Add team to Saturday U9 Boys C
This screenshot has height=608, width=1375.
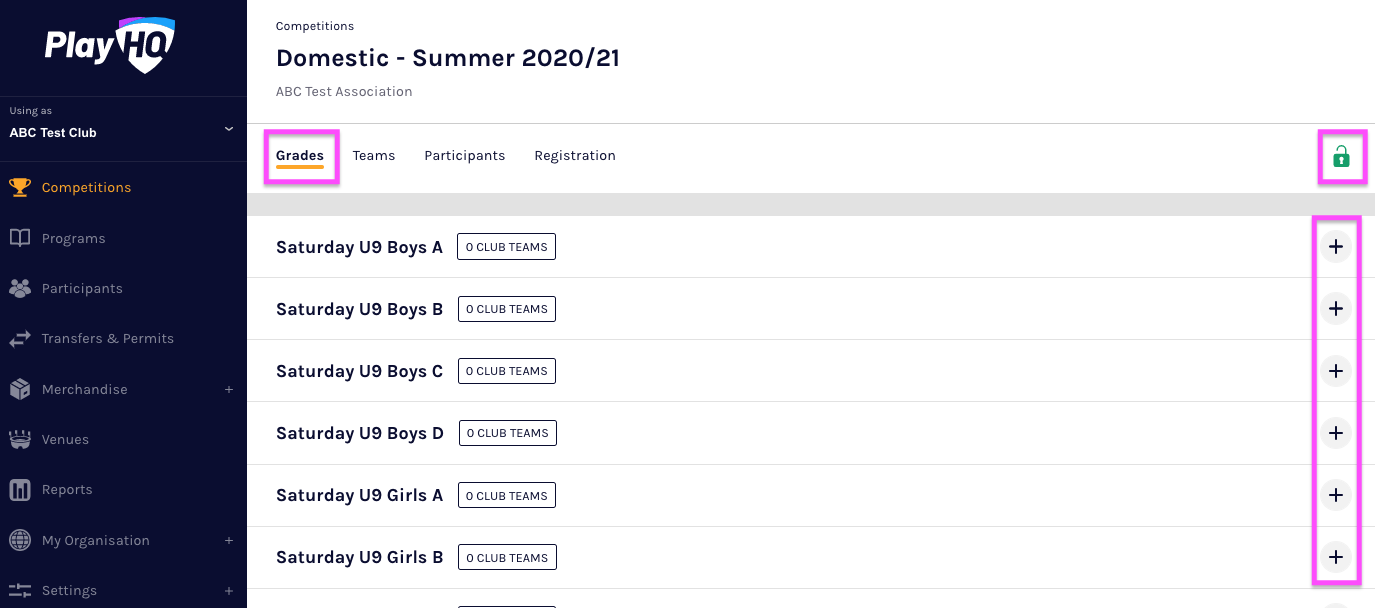click(x=1335, y=371)
